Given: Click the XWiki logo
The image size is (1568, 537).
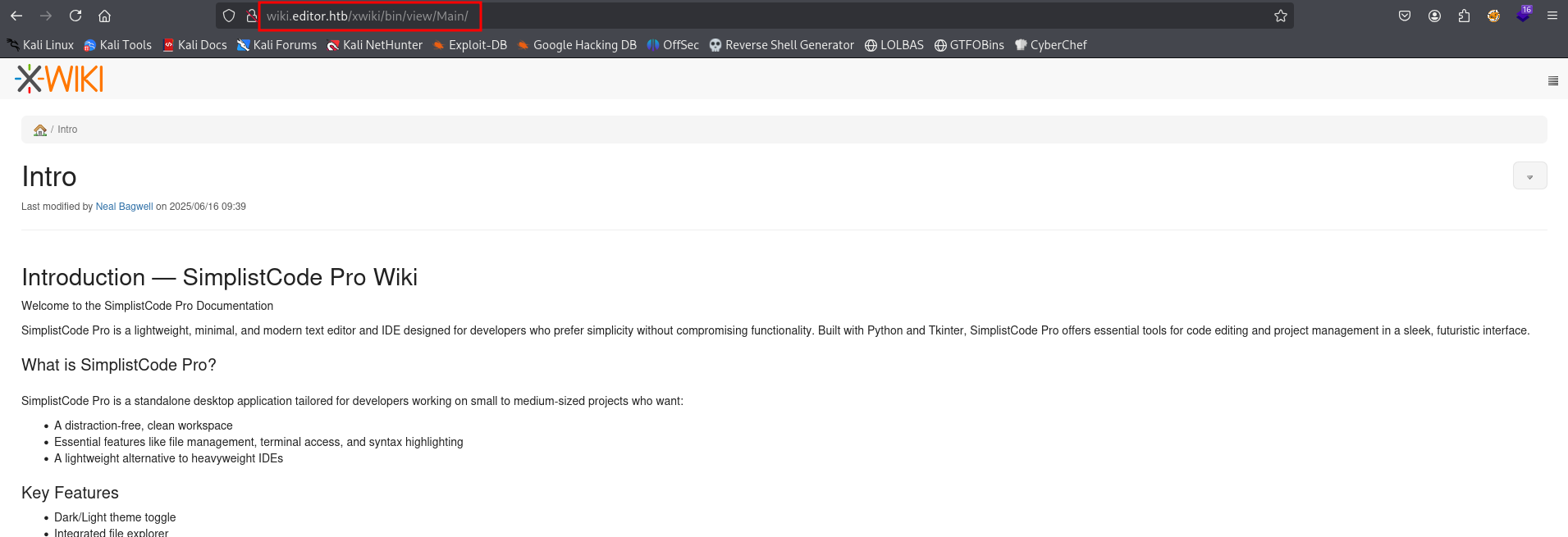Looking at the screenshot, I should coord(59,80).
